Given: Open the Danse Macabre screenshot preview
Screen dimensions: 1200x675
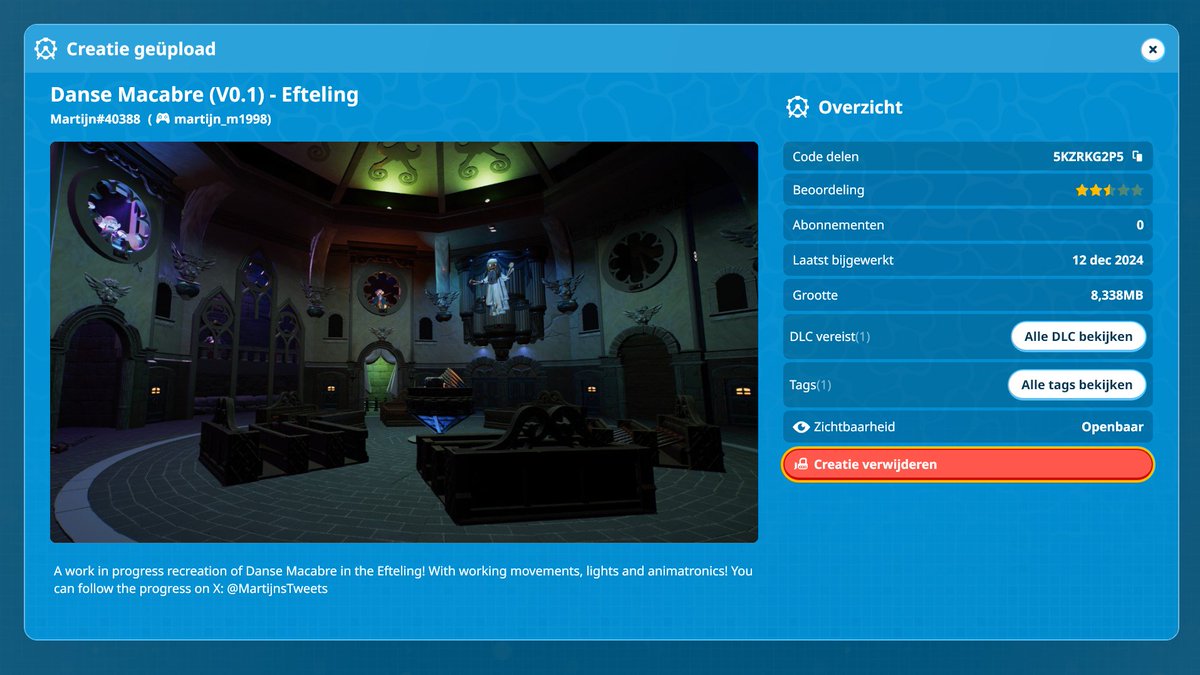Looking at the screenshot, I should pos(404,342).
